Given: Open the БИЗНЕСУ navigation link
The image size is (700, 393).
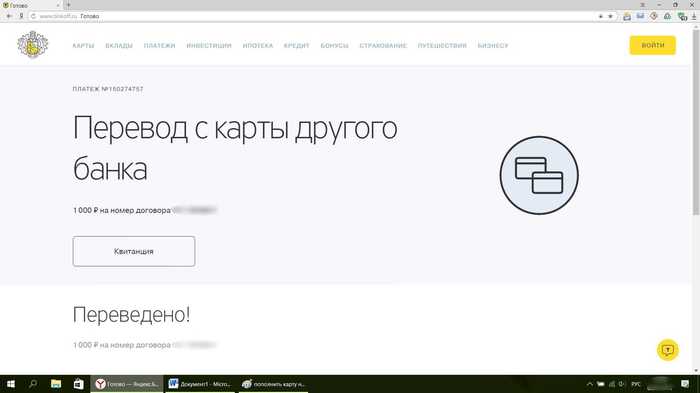Looking at the screenshot, I should point(493,46).
